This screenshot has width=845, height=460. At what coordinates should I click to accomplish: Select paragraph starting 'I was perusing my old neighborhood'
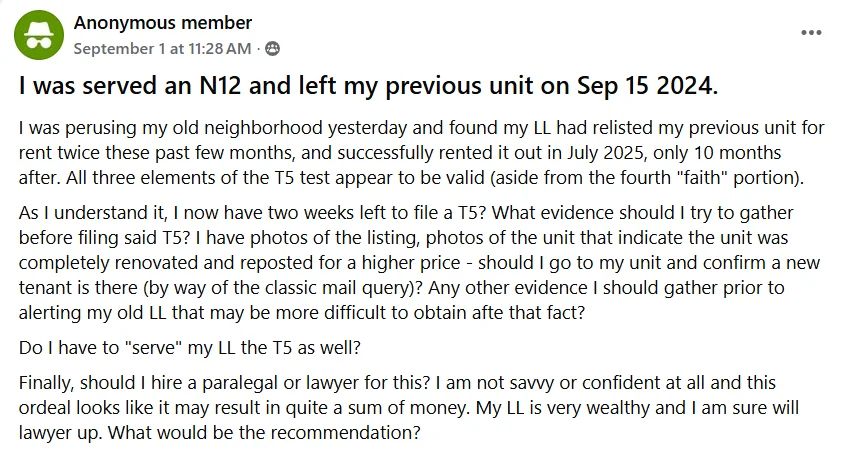[421, 152]
